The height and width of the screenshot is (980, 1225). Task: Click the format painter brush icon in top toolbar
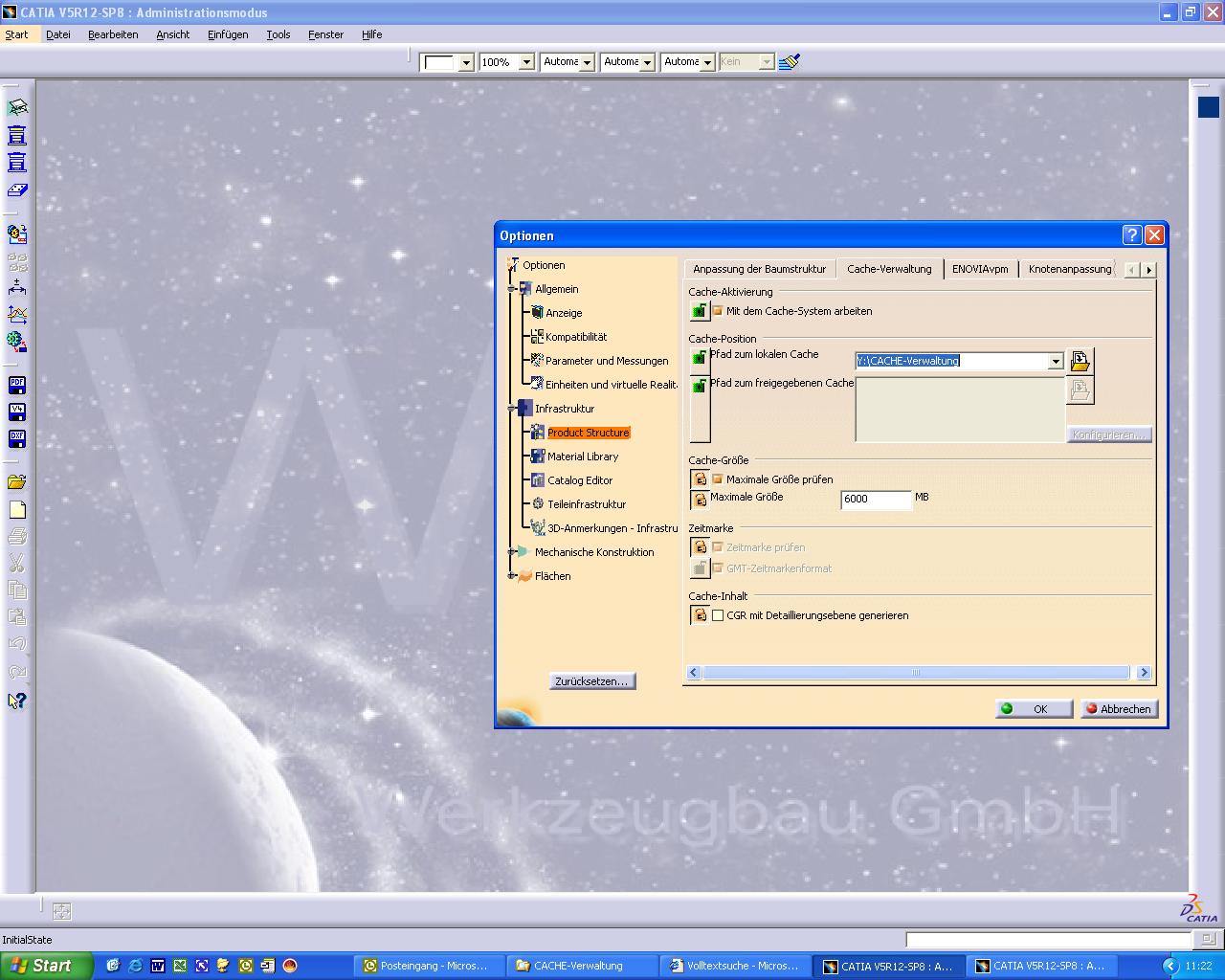790,61
